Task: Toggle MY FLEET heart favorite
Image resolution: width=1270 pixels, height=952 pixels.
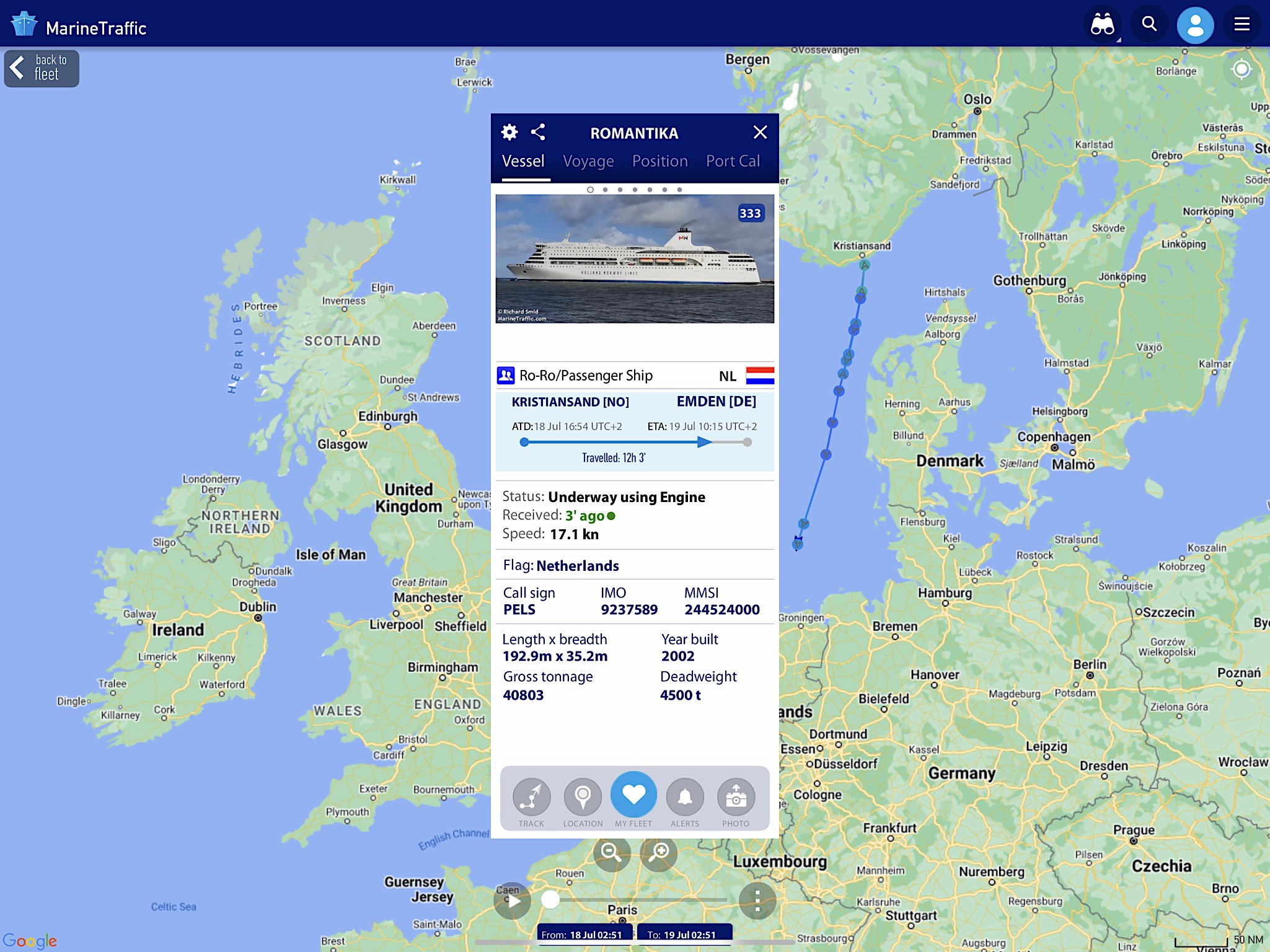Action: coord(633,795)
